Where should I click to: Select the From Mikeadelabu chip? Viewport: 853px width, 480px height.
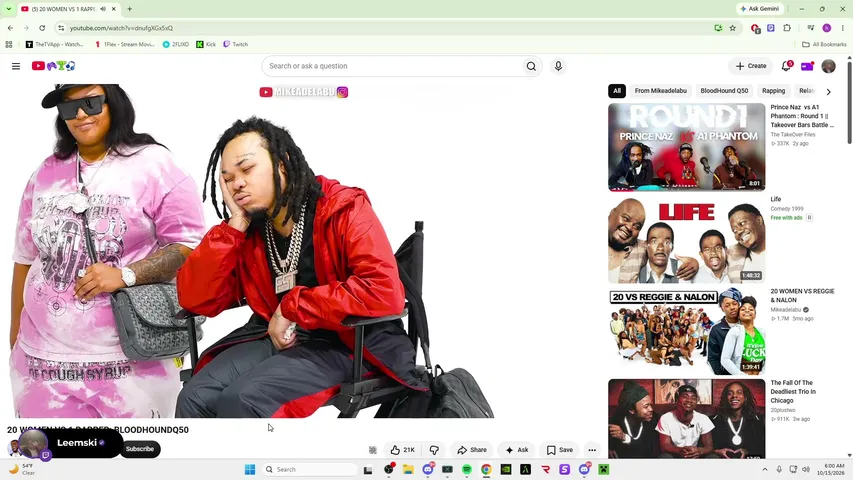660,91
